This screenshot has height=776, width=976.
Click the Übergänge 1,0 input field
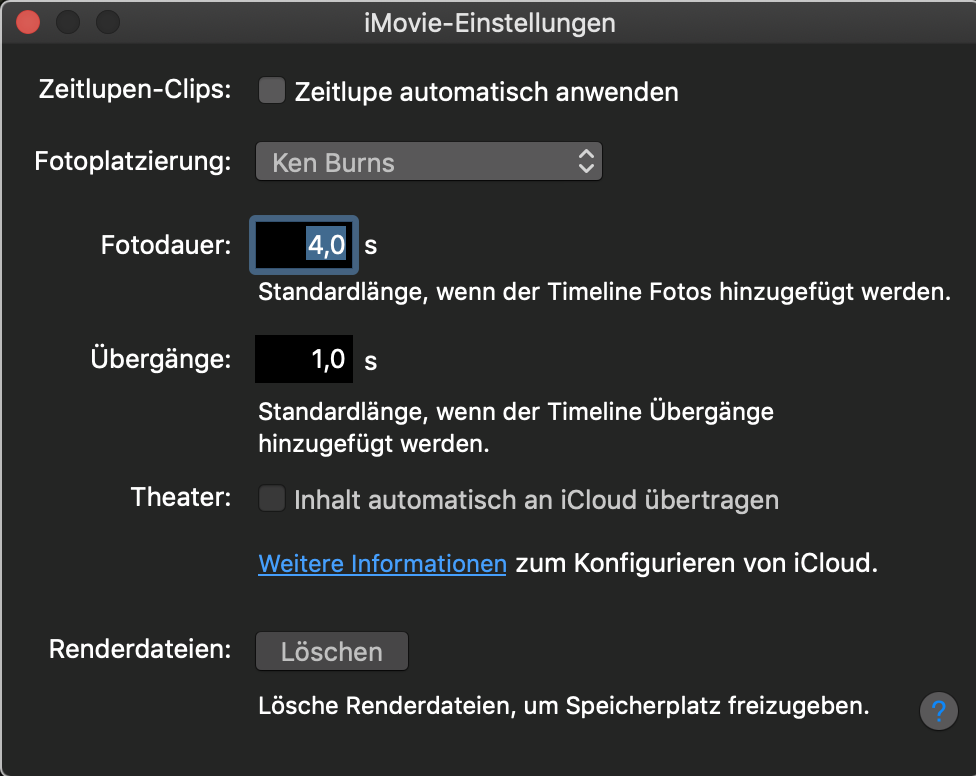[304, 359]
